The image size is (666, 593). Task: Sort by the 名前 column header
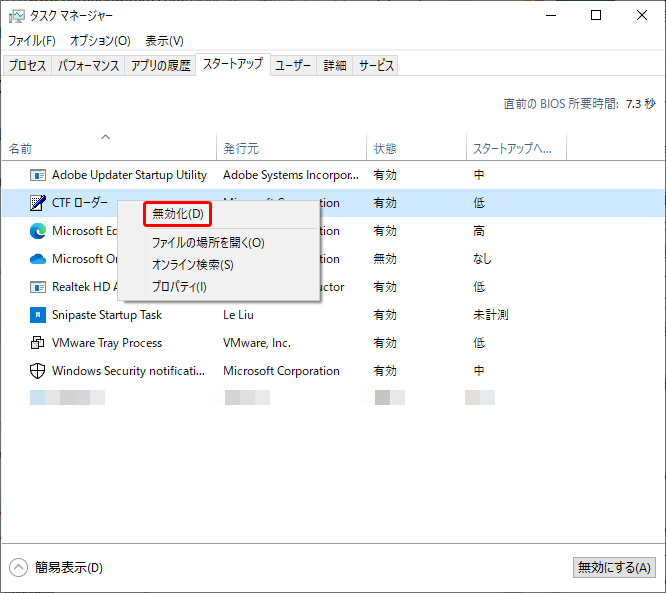point(20,149)
